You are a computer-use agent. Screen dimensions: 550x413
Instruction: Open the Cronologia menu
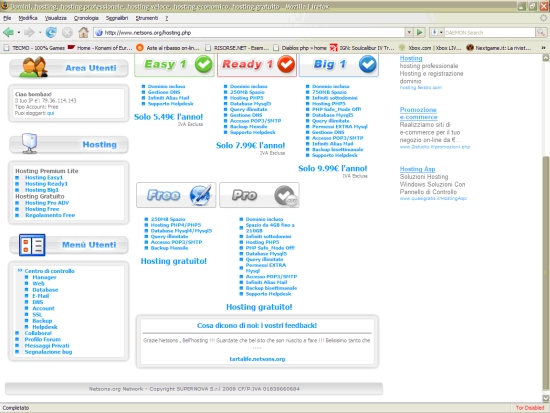(86, 18)
